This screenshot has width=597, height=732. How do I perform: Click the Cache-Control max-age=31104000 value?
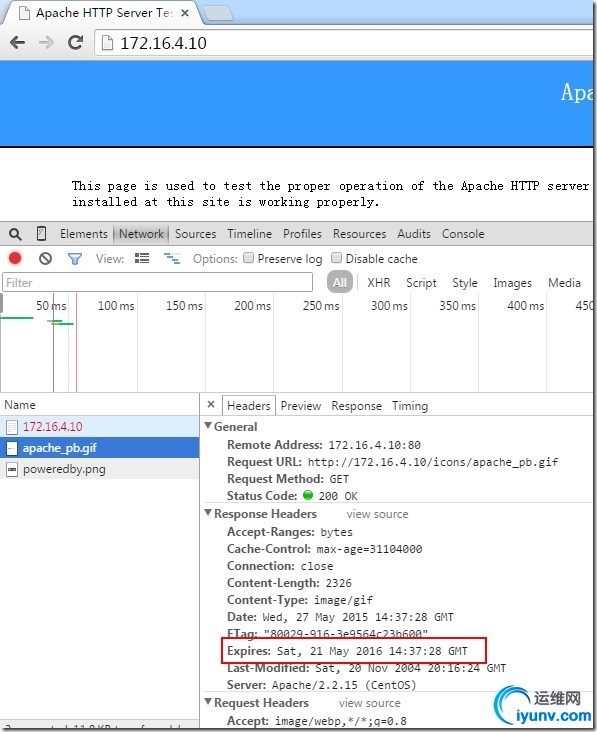point(369,549)
